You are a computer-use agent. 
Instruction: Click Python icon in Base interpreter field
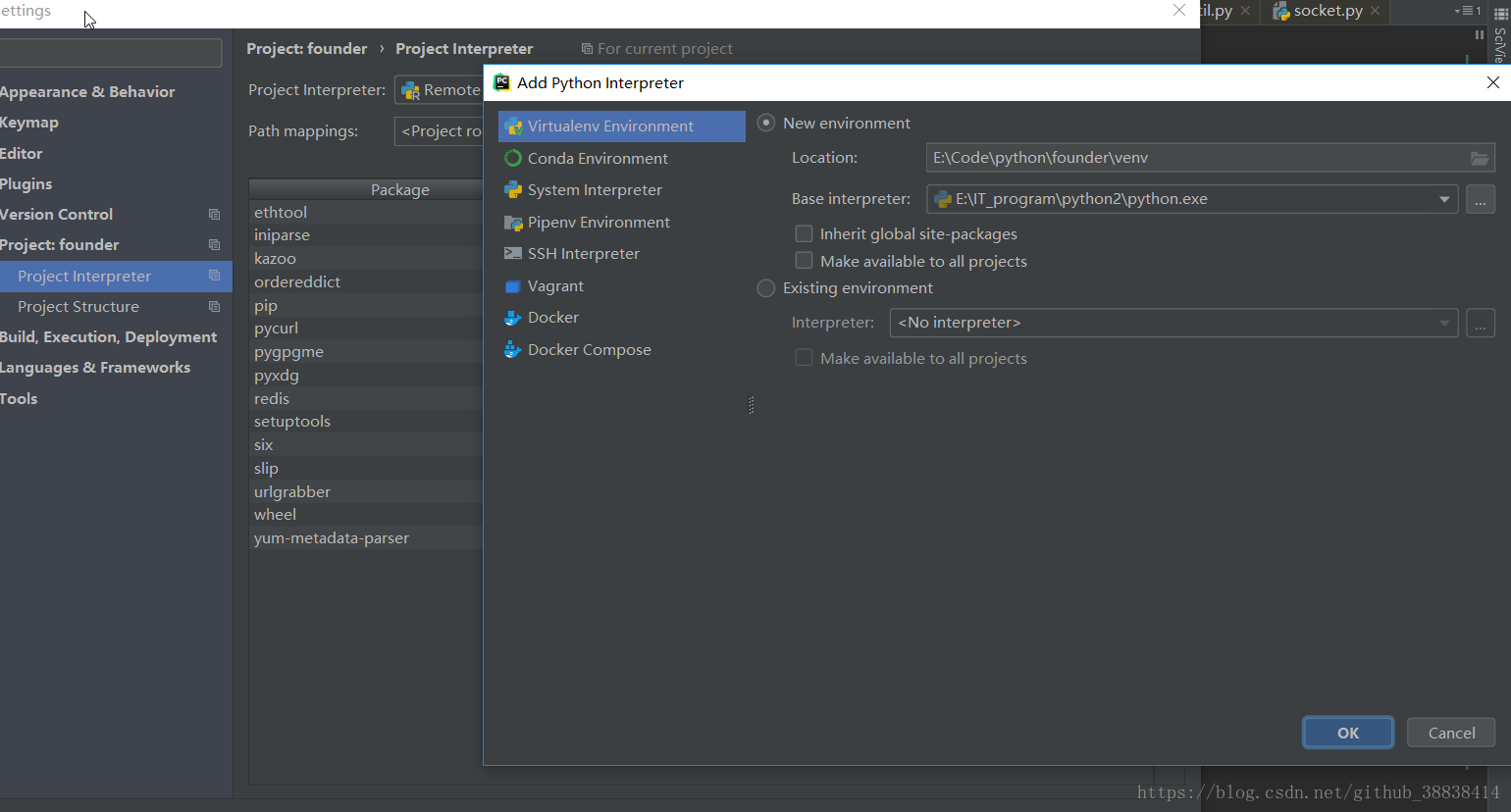coord(943,199)
